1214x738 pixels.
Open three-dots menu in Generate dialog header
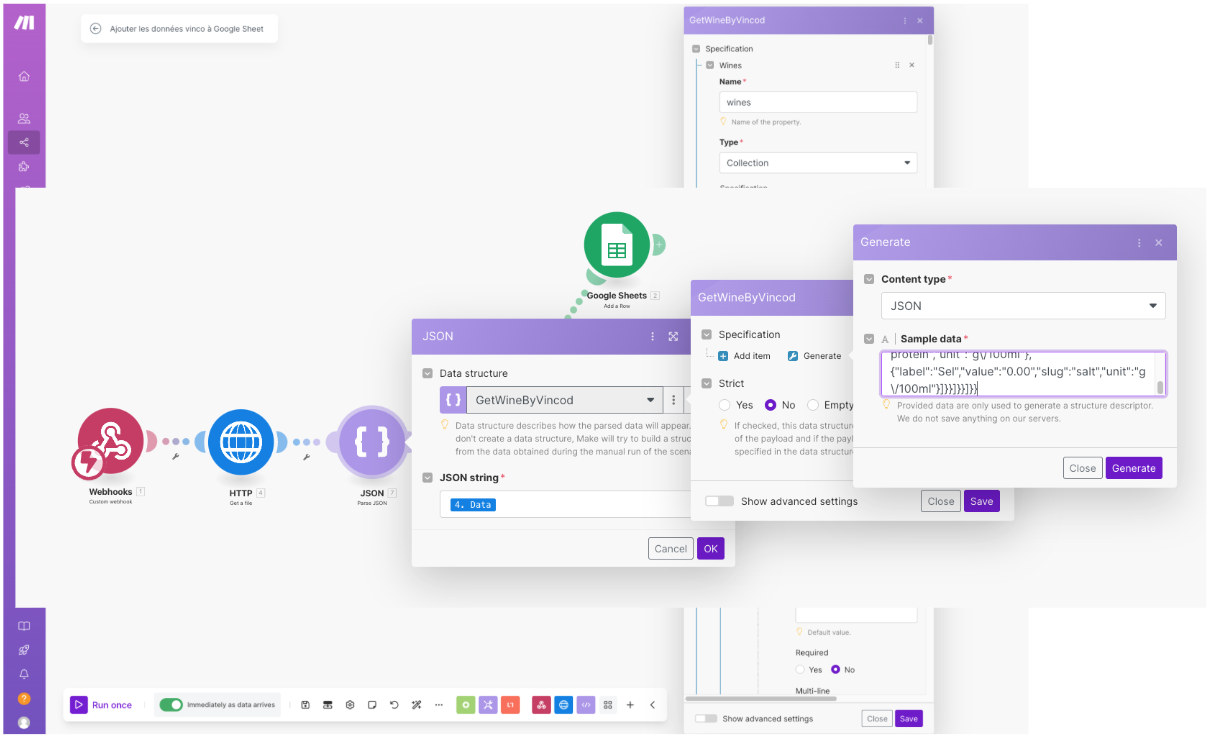(x=1139, y=242)
